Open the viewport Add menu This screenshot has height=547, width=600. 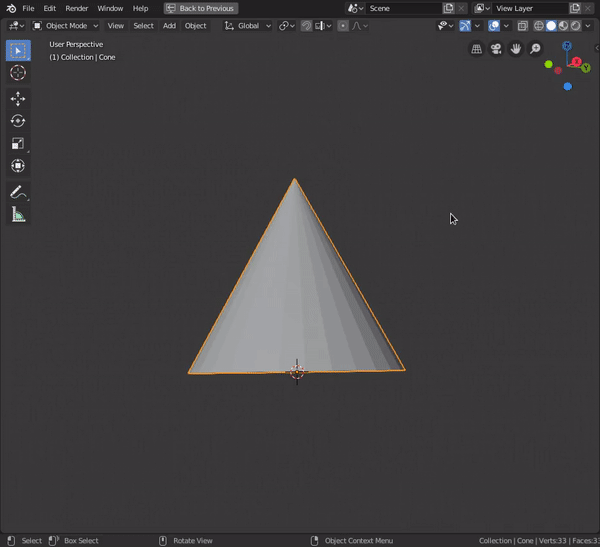coord(170,26)
